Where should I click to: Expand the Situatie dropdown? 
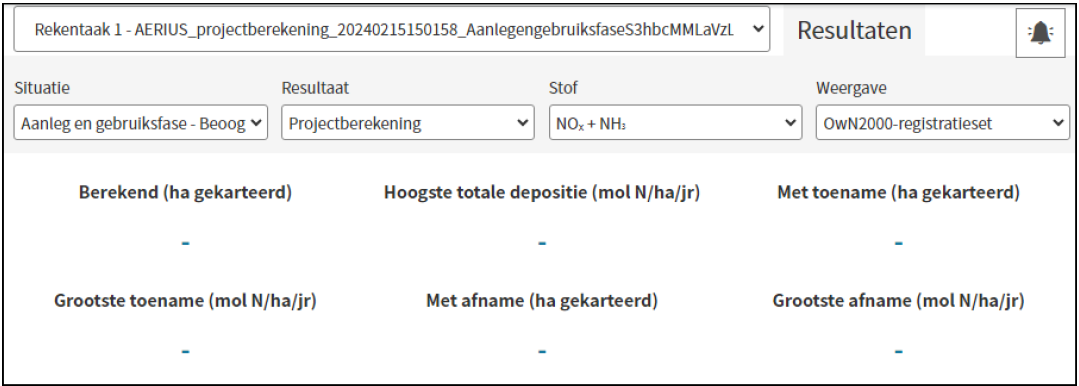[x=141, y=123]
